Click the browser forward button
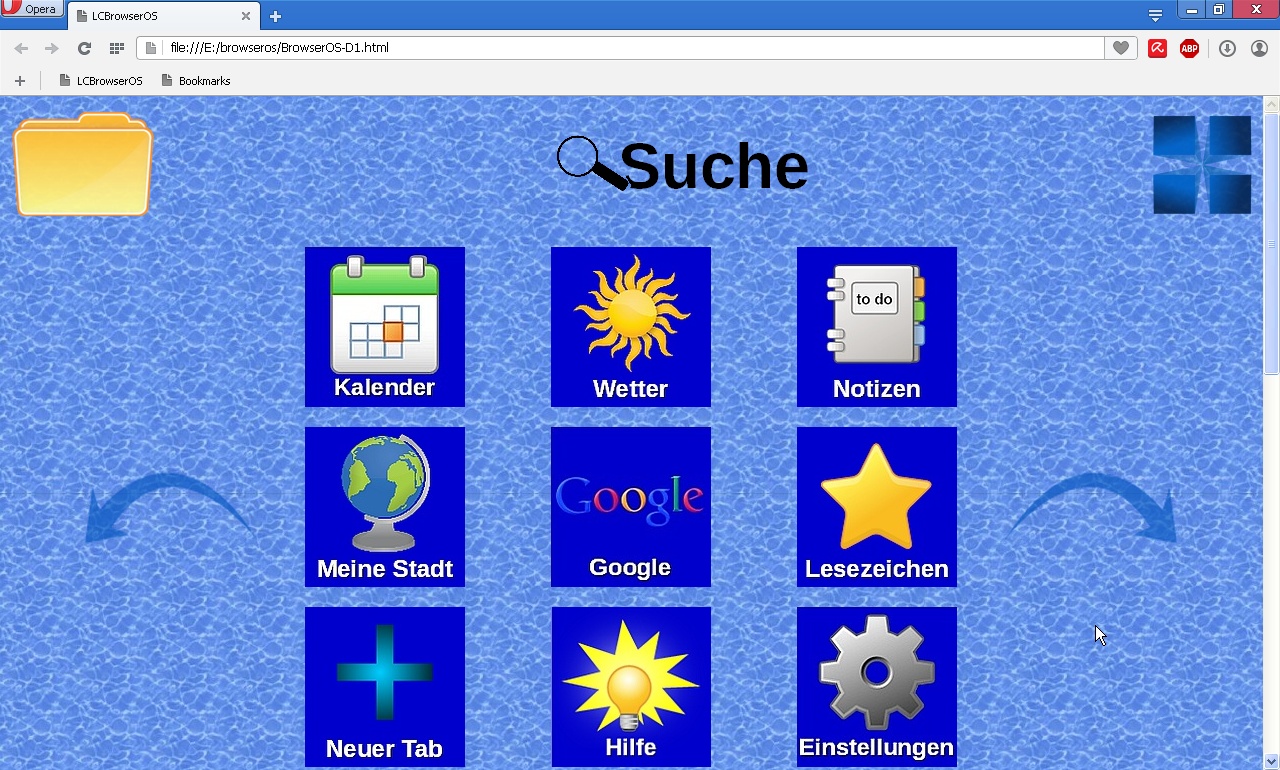This screenshot has height=770, width=1280. pos(52,48)
